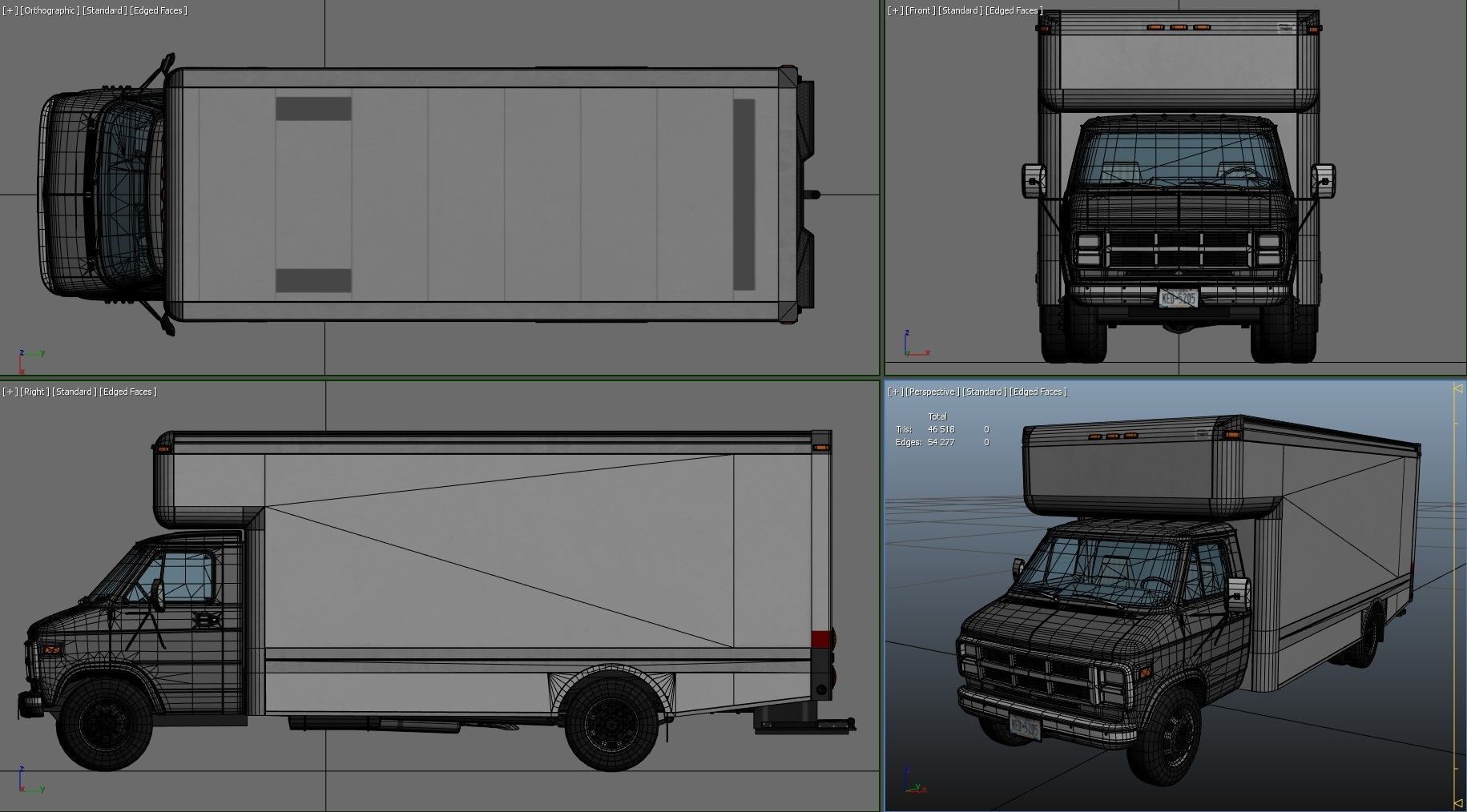
Task: Select the front wheel in the Right view
Action: click(x=104, y=722)
